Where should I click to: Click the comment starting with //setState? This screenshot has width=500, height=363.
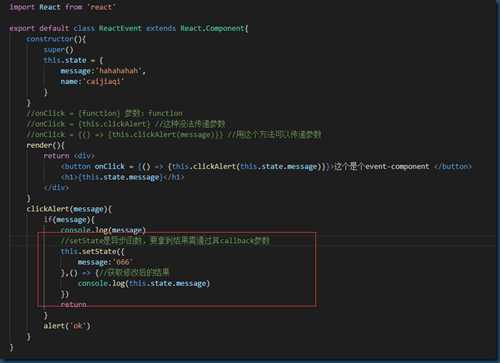click(x=165, y=241)
